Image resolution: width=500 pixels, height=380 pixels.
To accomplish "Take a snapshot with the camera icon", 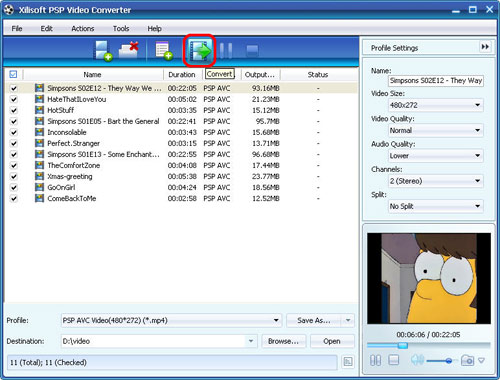I will point(467,360).
